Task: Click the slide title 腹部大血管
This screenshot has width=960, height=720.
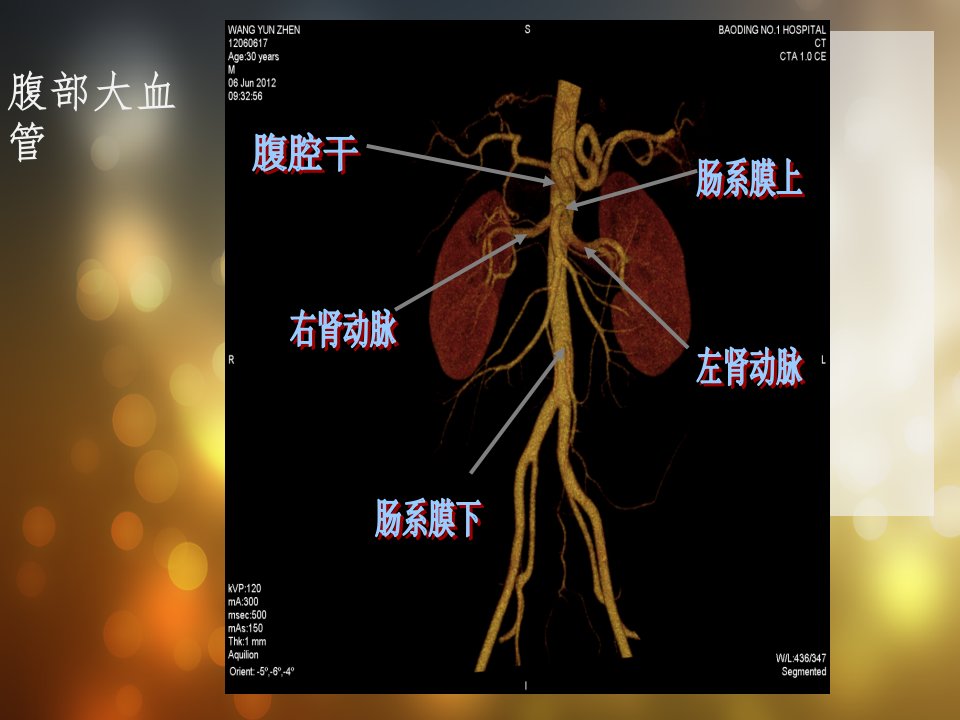Action: (92, 116)
